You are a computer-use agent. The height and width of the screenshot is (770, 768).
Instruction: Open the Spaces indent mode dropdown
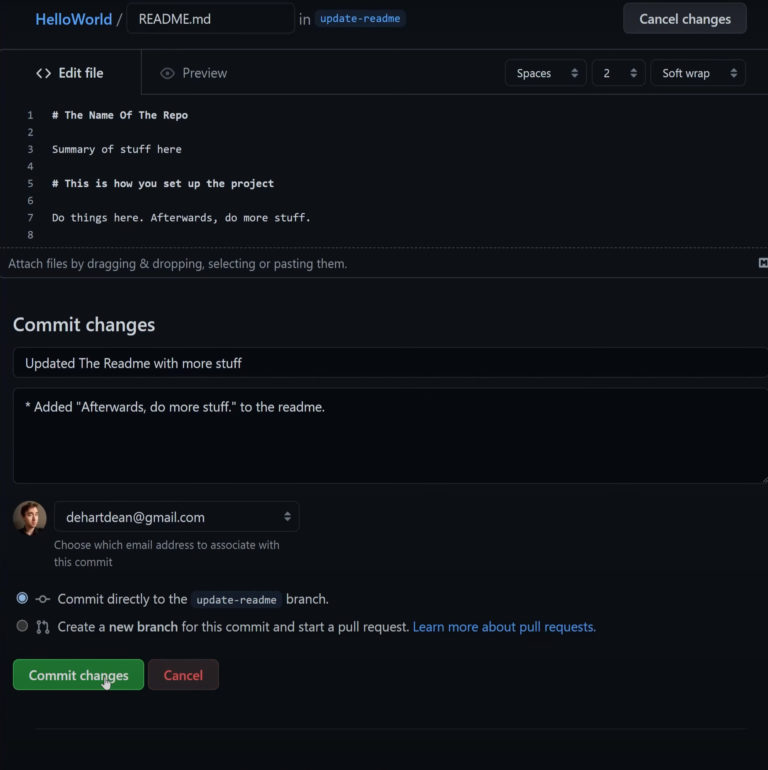[545, 73]
